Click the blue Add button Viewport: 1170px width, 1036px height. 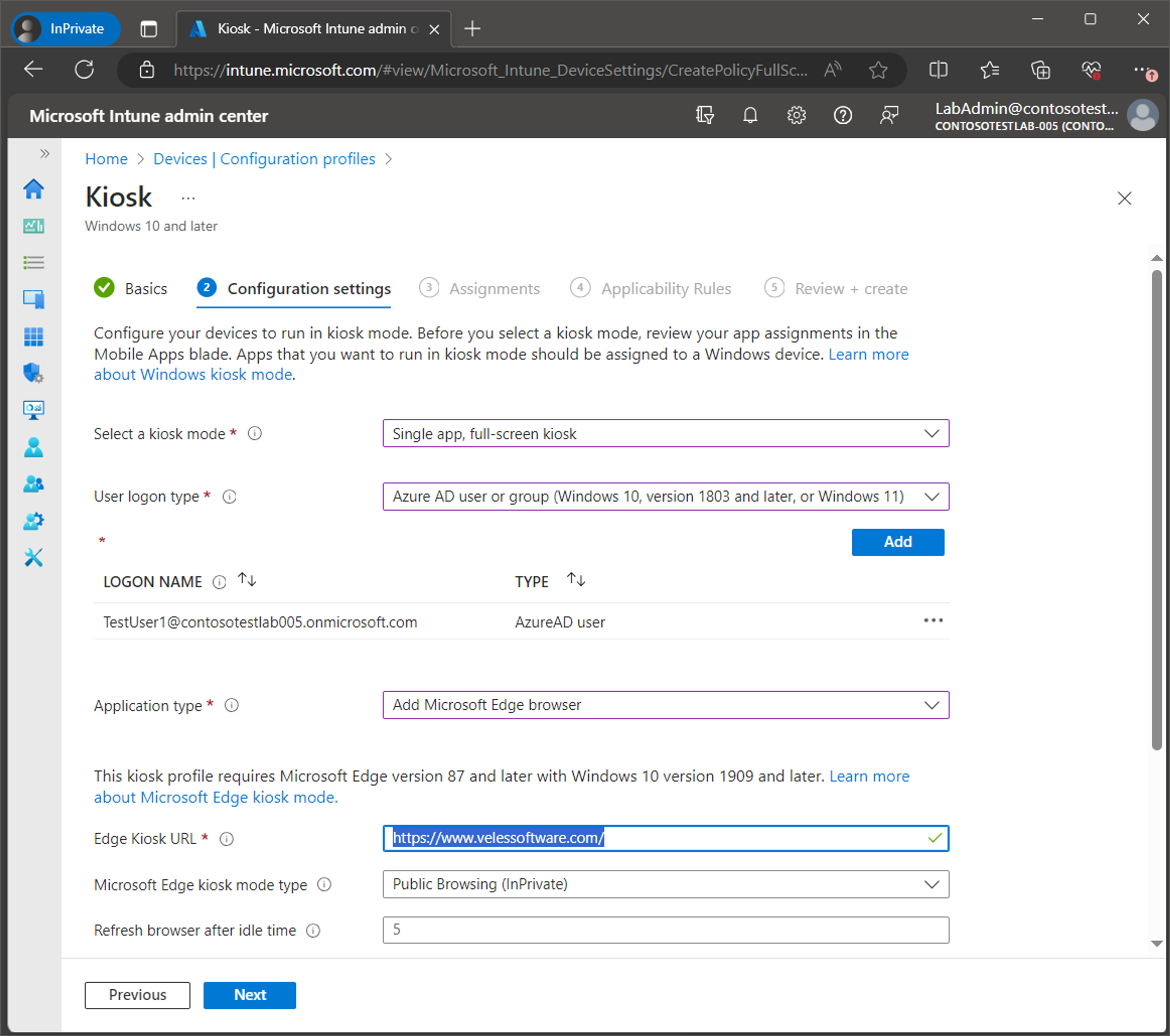pos(898,542)
